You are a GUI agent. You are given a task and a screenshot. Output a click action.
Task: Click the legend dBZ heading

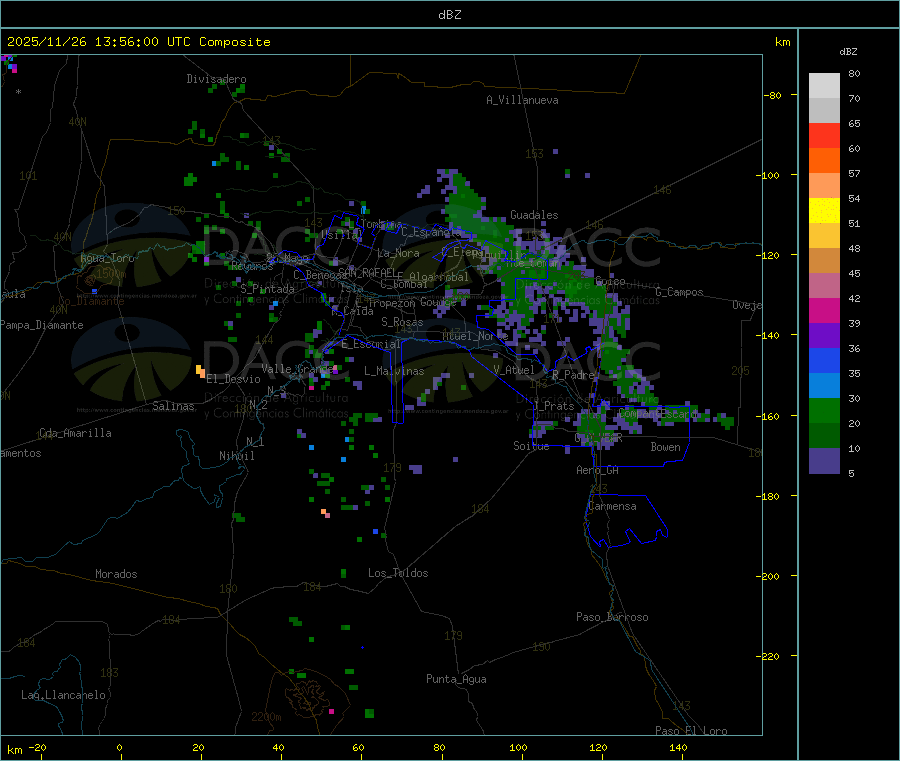(848, 52)
